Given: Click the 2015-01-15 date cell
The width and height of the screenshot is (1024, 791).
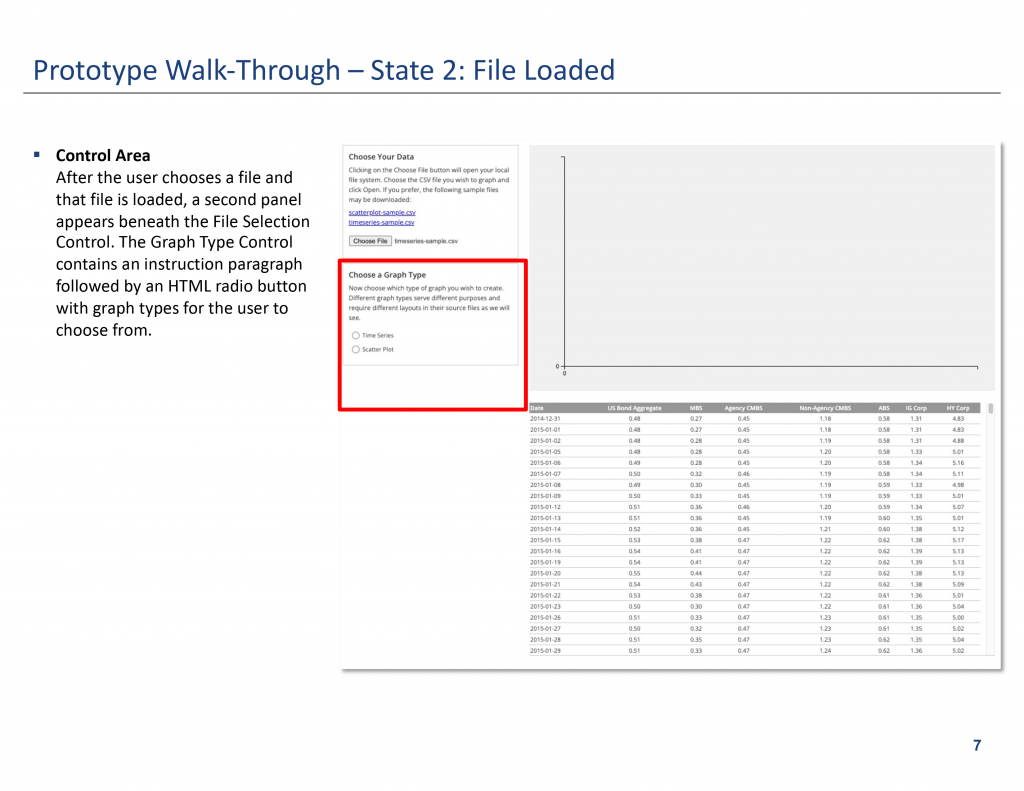Looking at the screenshot, I should (x=545, y=540).
